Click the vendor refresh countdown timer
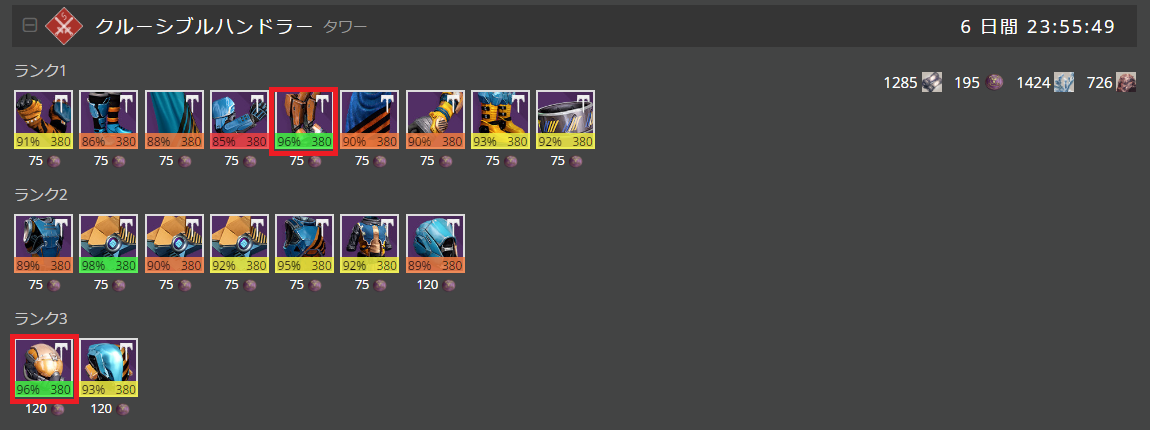The width and height of the screenshot is (1150, 430). (x=1038, y=26)
